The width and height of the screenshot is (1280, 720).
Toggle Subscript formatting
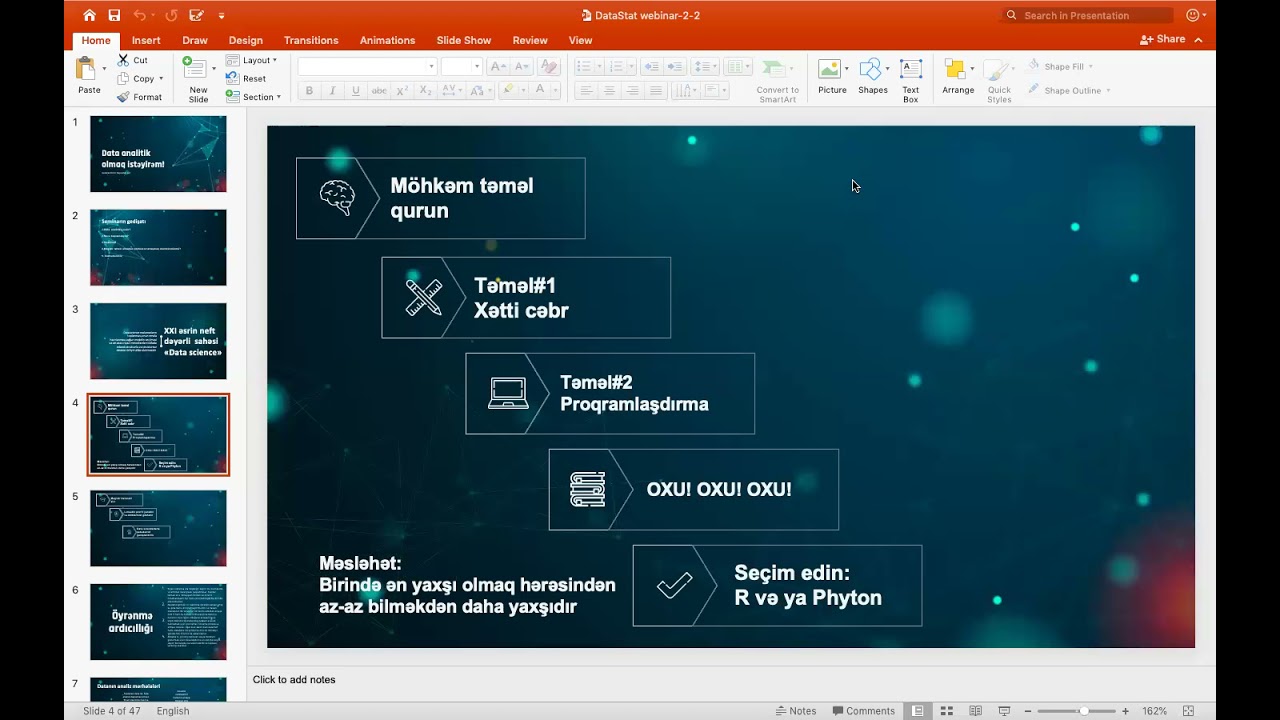pos(425,90)
